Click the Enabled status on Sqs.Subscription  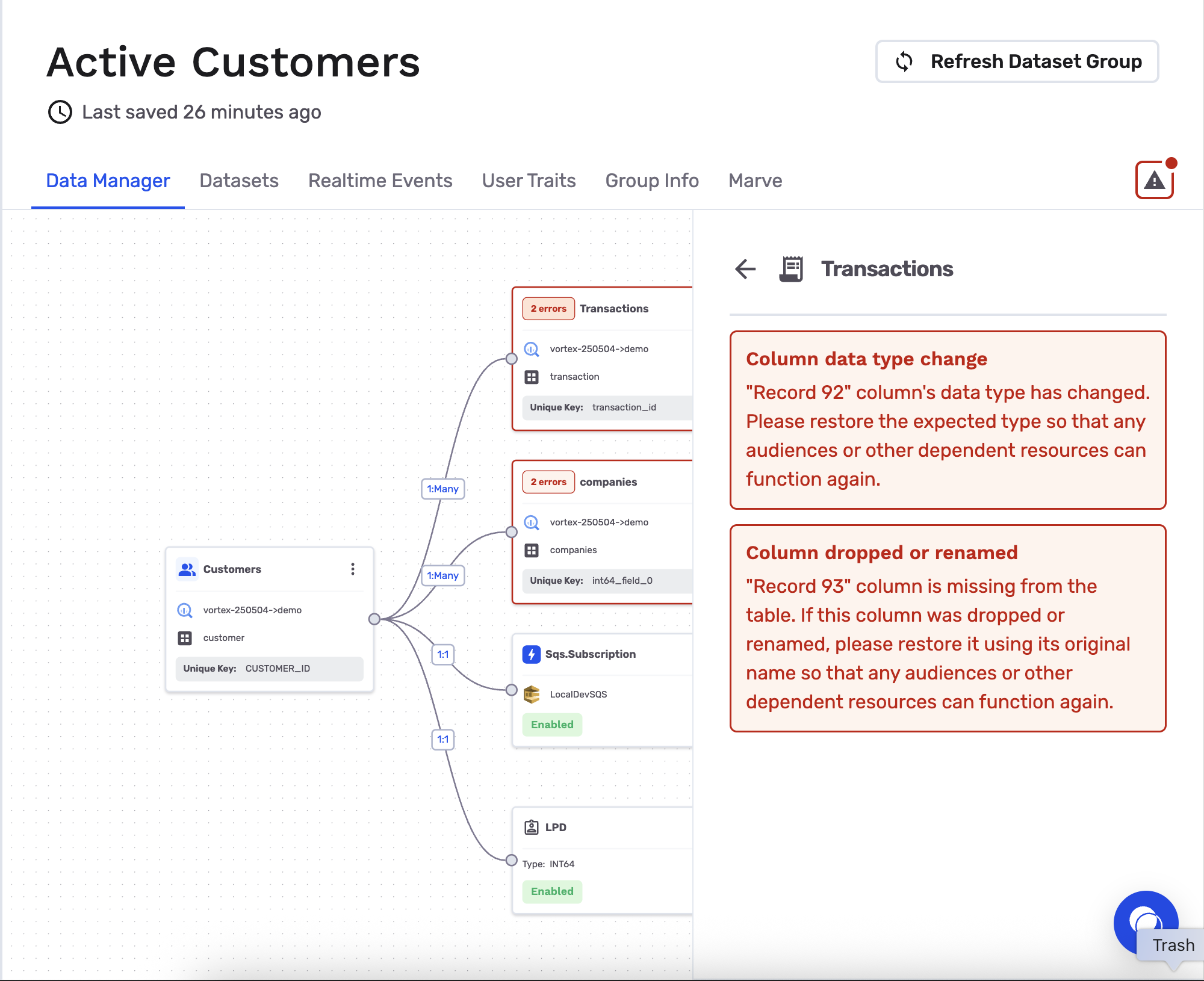pyautogui.click(x=552, y=725)
